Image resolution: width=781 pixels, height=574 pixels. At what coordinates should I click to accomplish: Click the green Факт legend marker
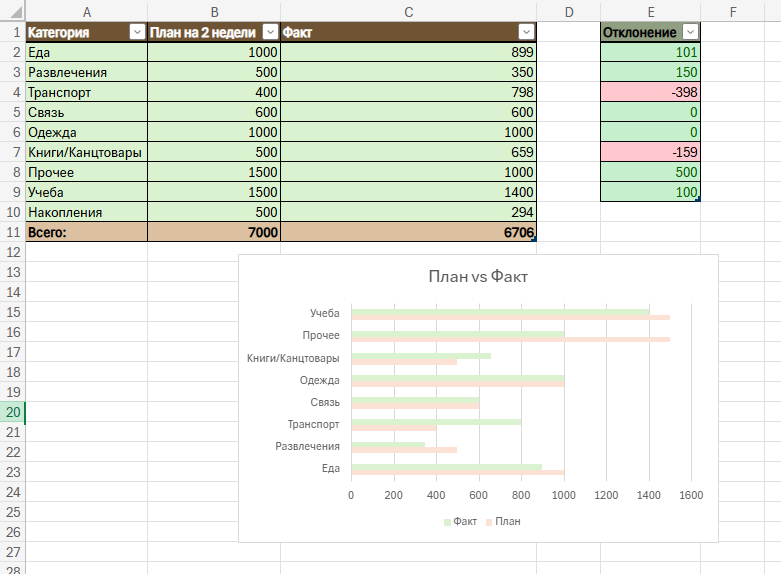[447, 521]
